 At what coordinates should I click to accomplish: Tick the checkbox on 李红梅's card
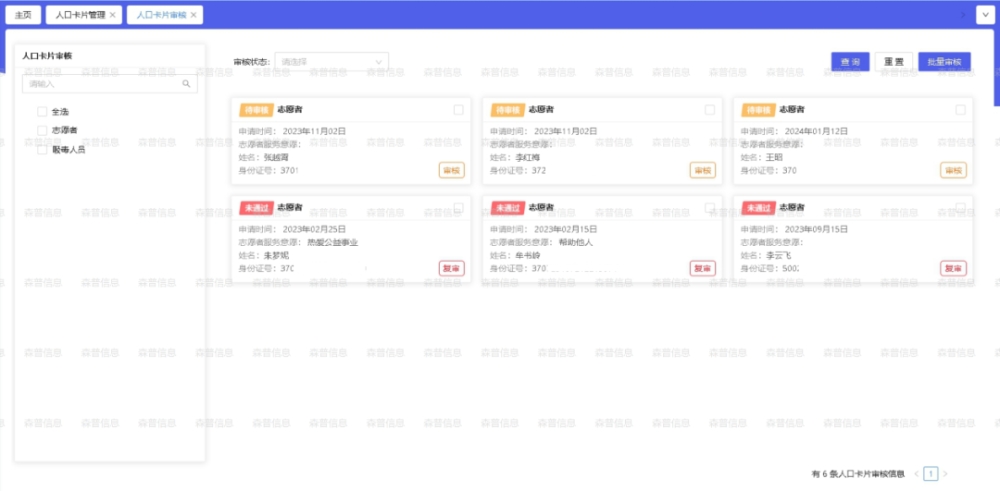tap(709, 110)
